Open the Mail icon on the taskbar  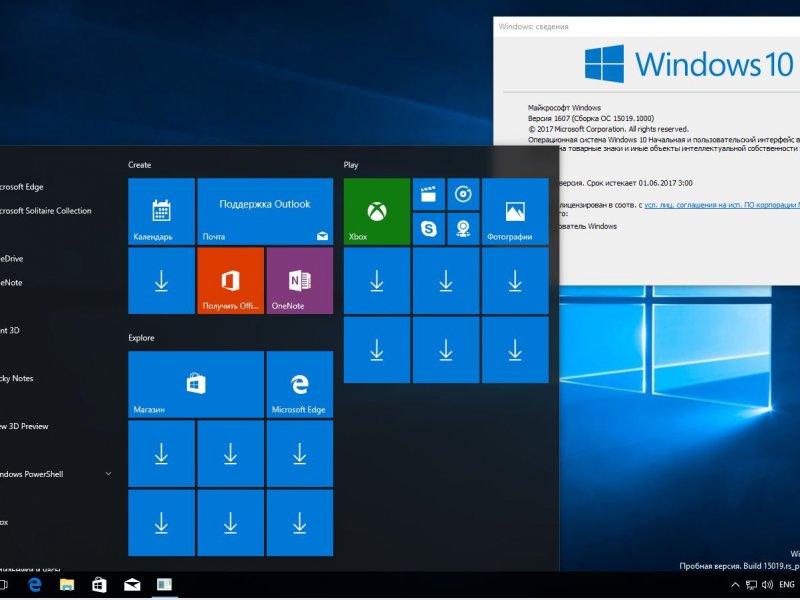click(x=132, y=585)
